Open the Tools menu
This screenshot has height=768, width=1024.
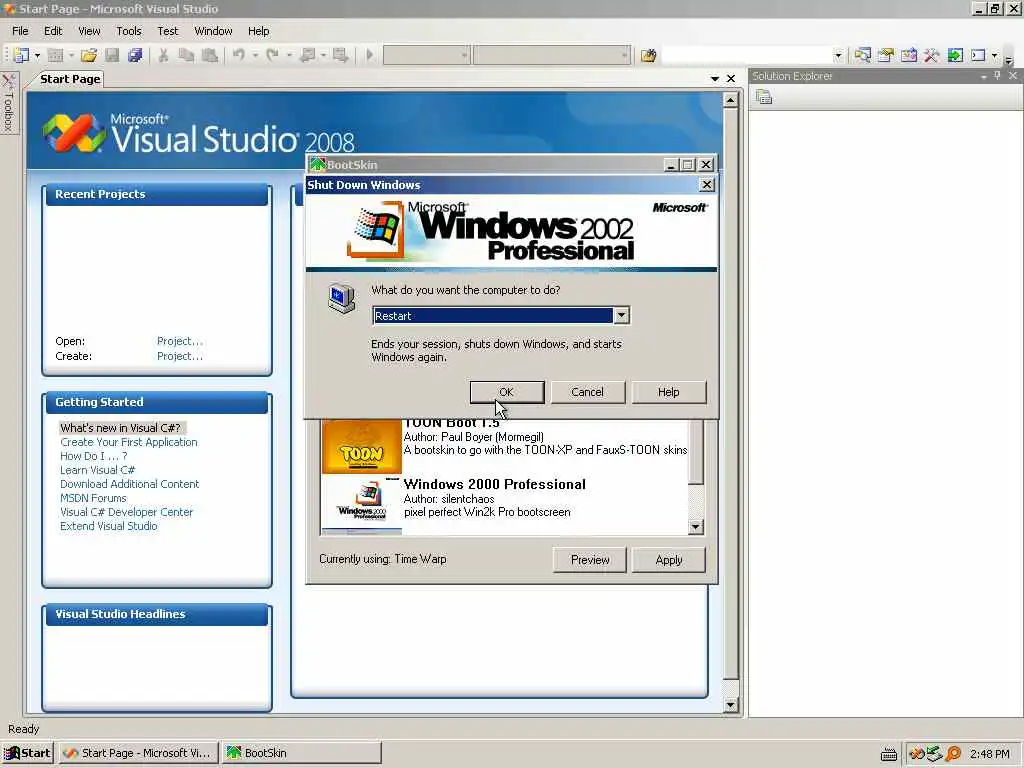129,31
